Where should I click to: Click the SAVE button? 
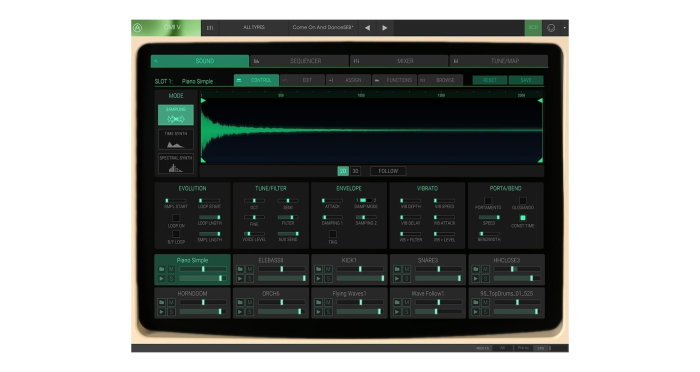pyautogui.click(x=526, y=80)
